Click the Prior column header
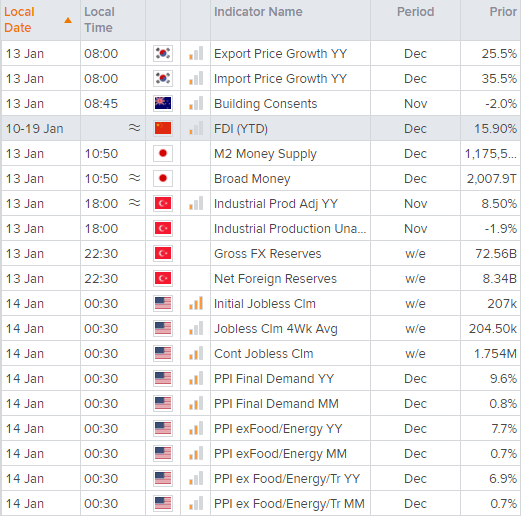 503,12
